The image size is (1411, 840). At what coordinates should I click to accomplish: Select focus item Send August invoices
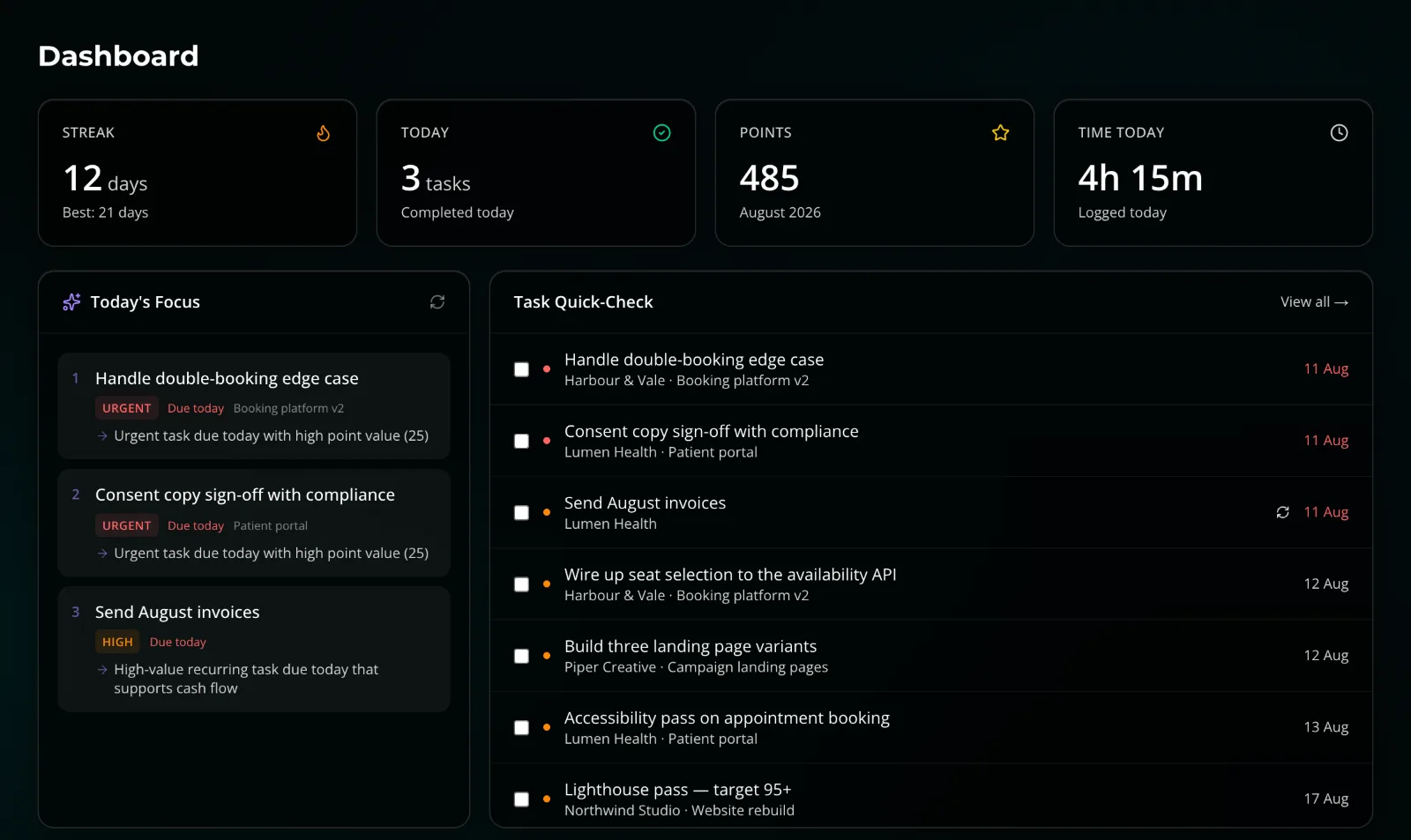tap(254, 650)
